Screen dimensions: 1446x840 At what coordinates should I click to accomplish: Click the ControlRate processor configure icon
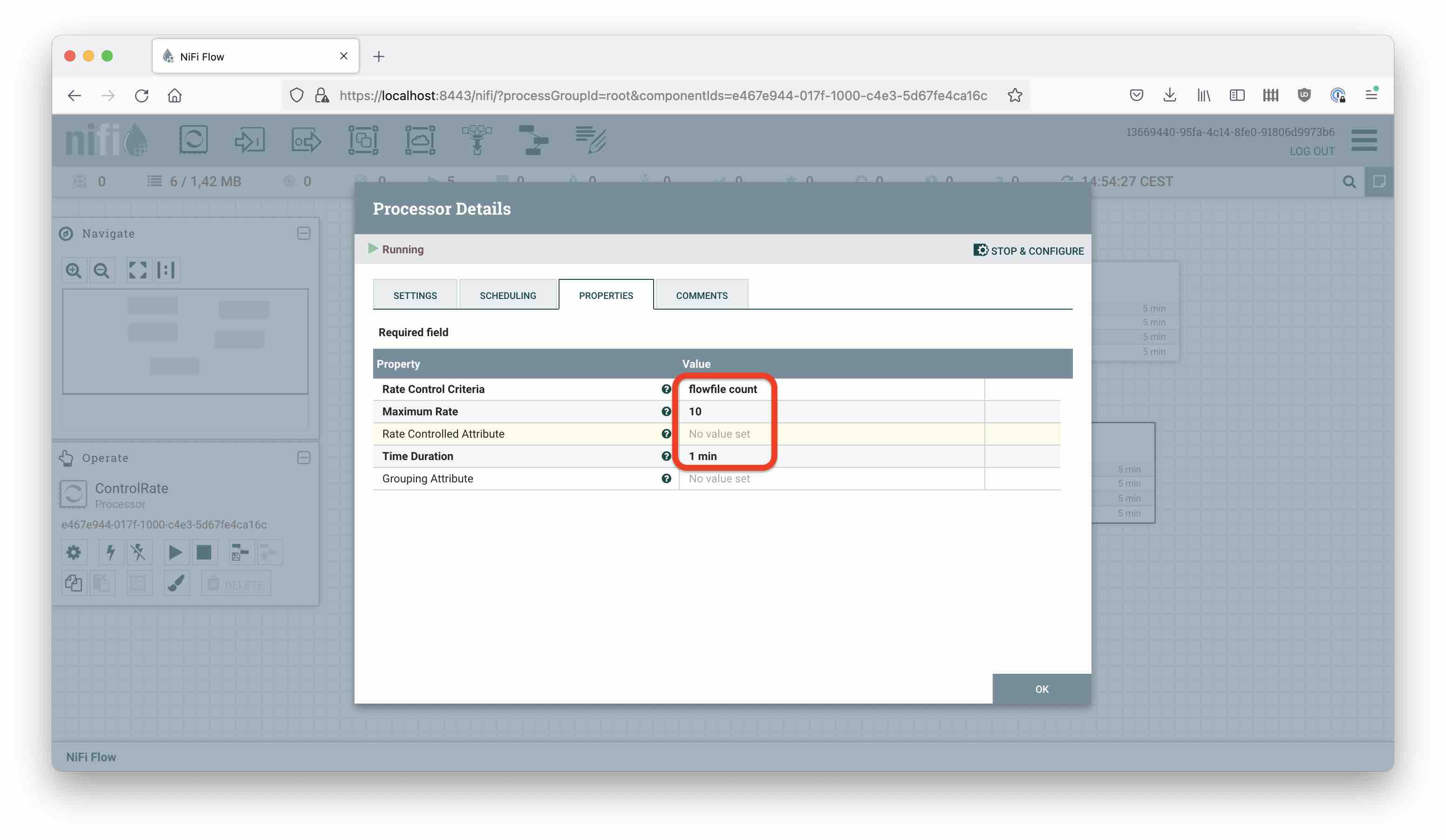pyautogui.click(x=73, y=552)
